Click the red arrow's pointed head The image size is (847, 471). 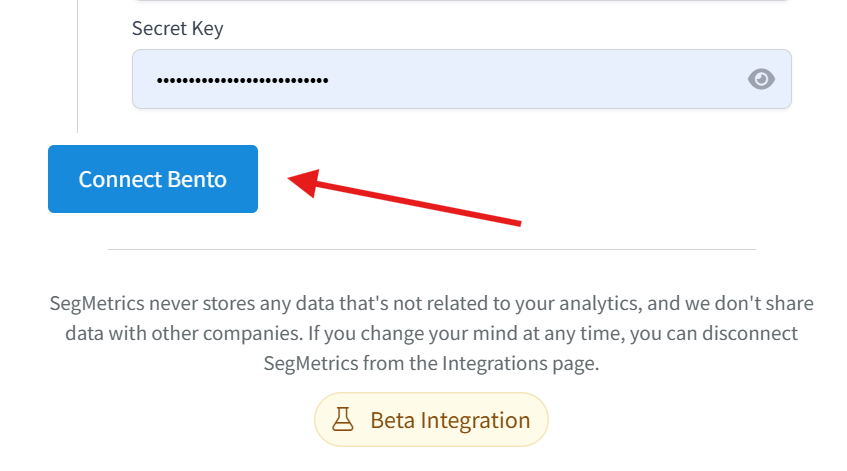click(296, 179)
